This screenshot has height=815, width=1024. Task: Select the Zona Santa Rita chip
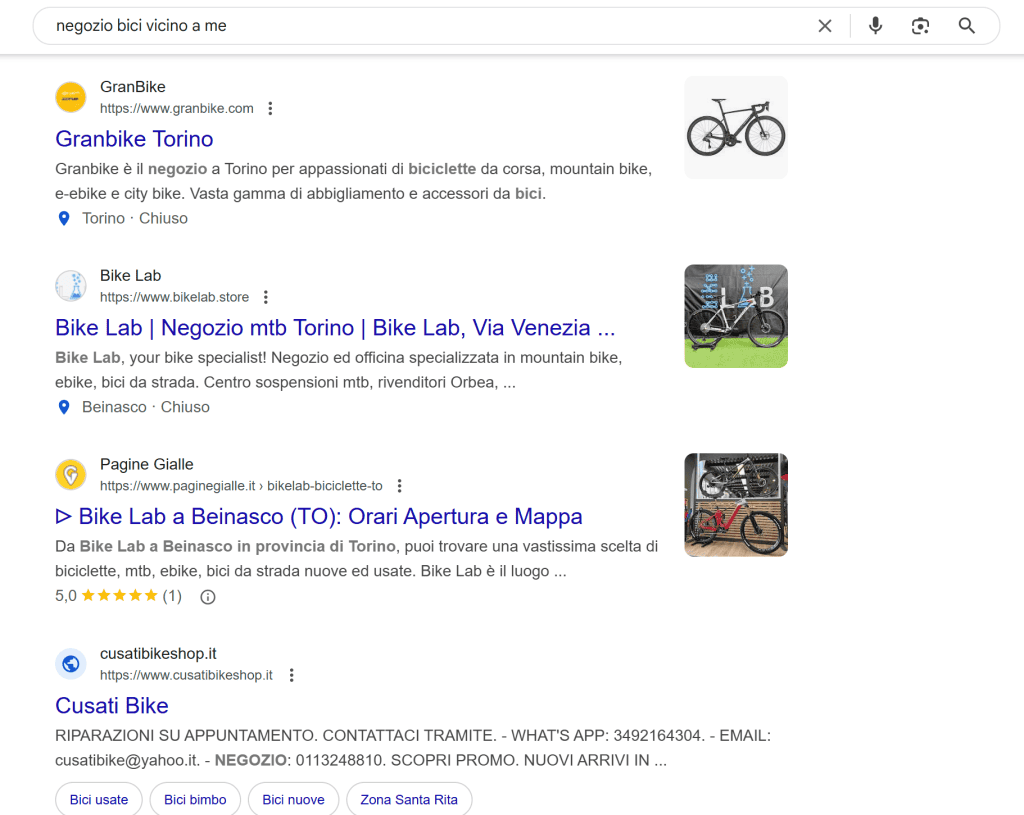click(409, 799)
